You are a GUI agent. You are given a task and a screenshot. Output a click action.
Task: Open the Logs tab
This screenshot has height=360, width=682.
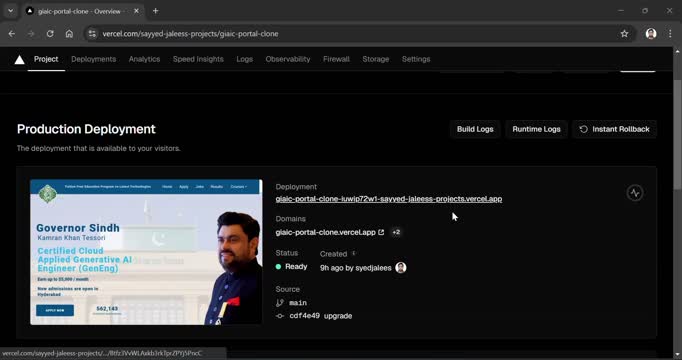point(244,59)
